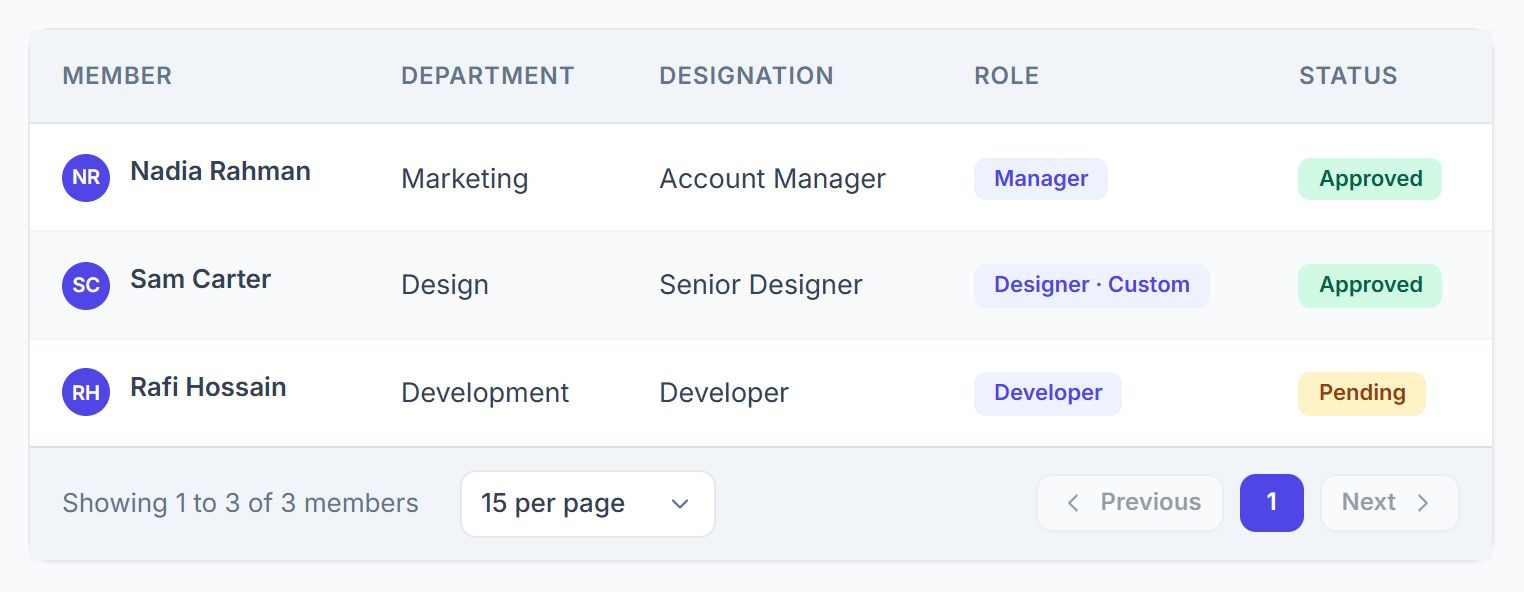Click the Pending status badge
Screen dimensions: 1524x592
pos(1362,393)
